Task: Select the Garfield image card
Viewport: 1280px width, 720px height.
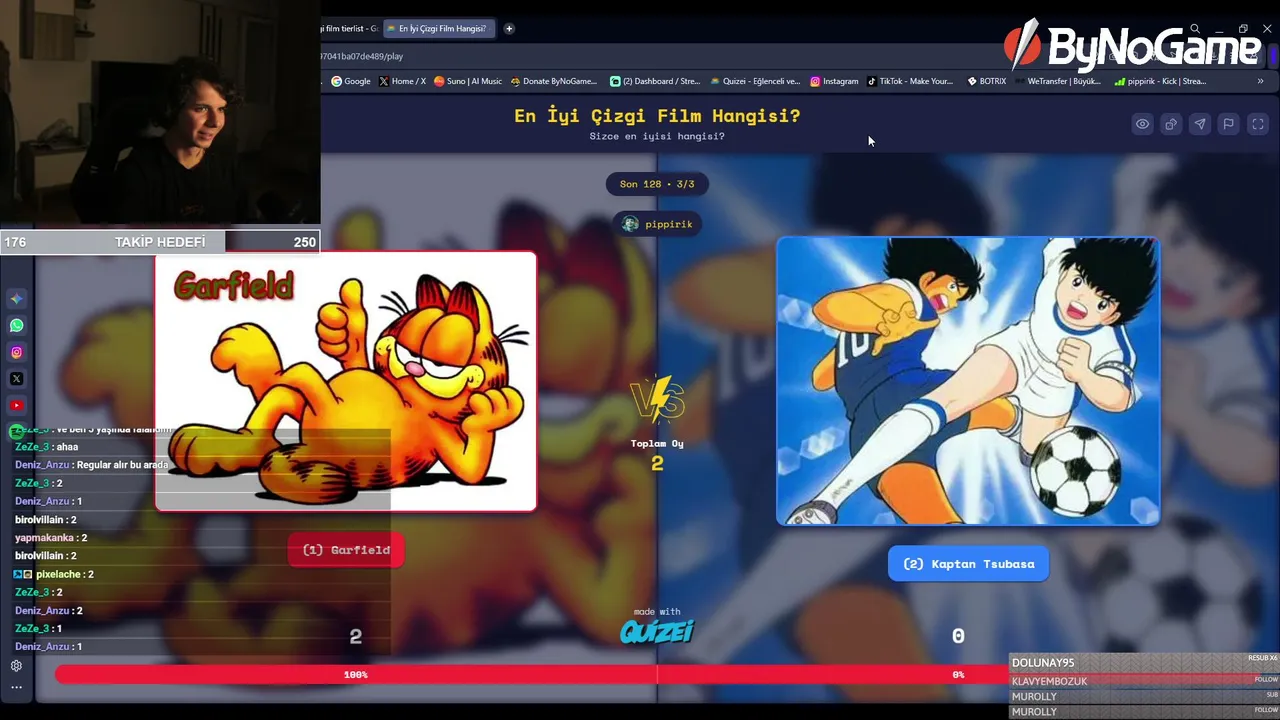Action: coord(346,381)
